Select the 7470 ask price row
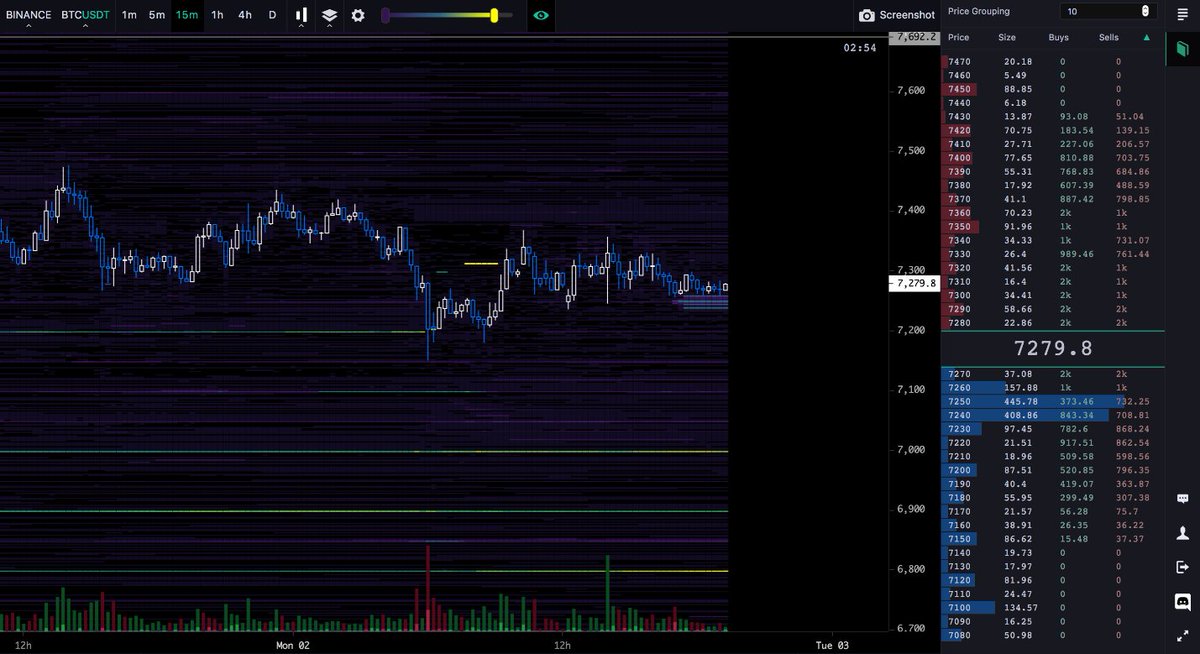Screen dimensions: 1200x654 pos(1053,62)
